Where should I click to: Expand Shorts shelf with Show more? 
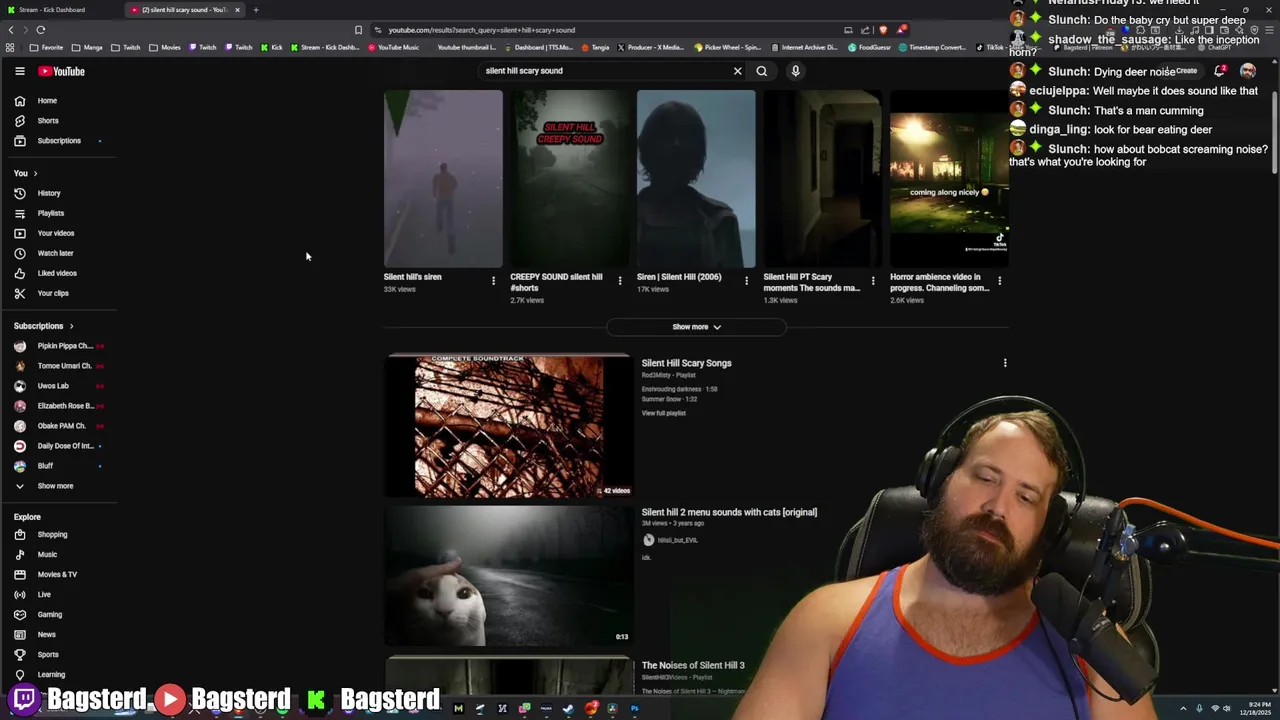click(x=696, y=327)
